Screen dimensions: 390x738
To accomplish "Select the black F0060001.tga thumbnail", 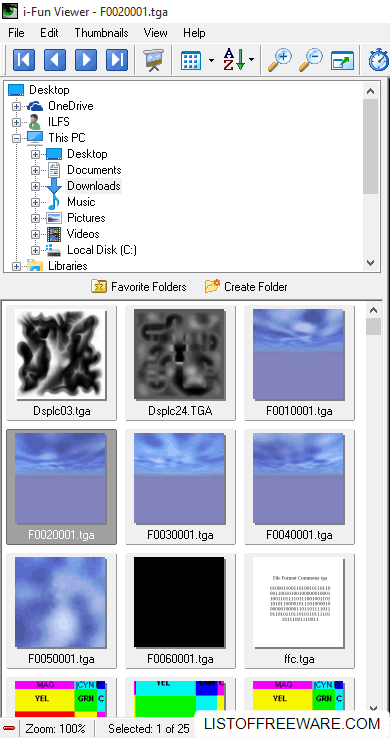I will (x=180, y=611).
